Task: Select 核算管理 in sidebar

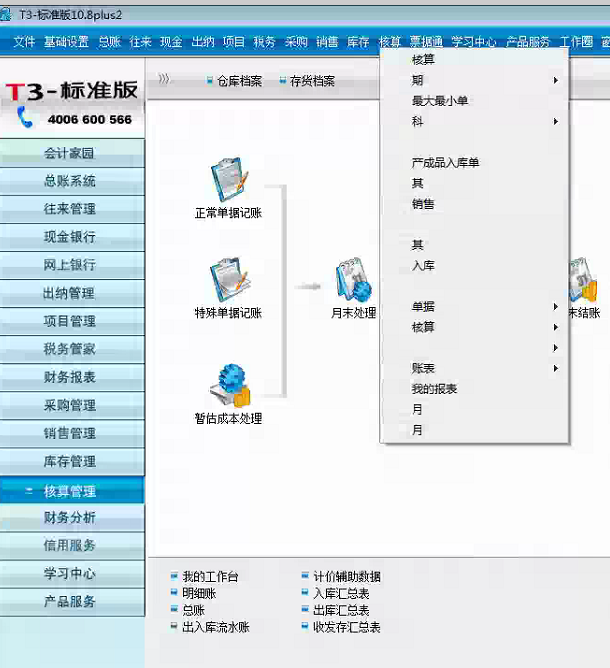Action: pyautogui.click(x=72, y=491)
